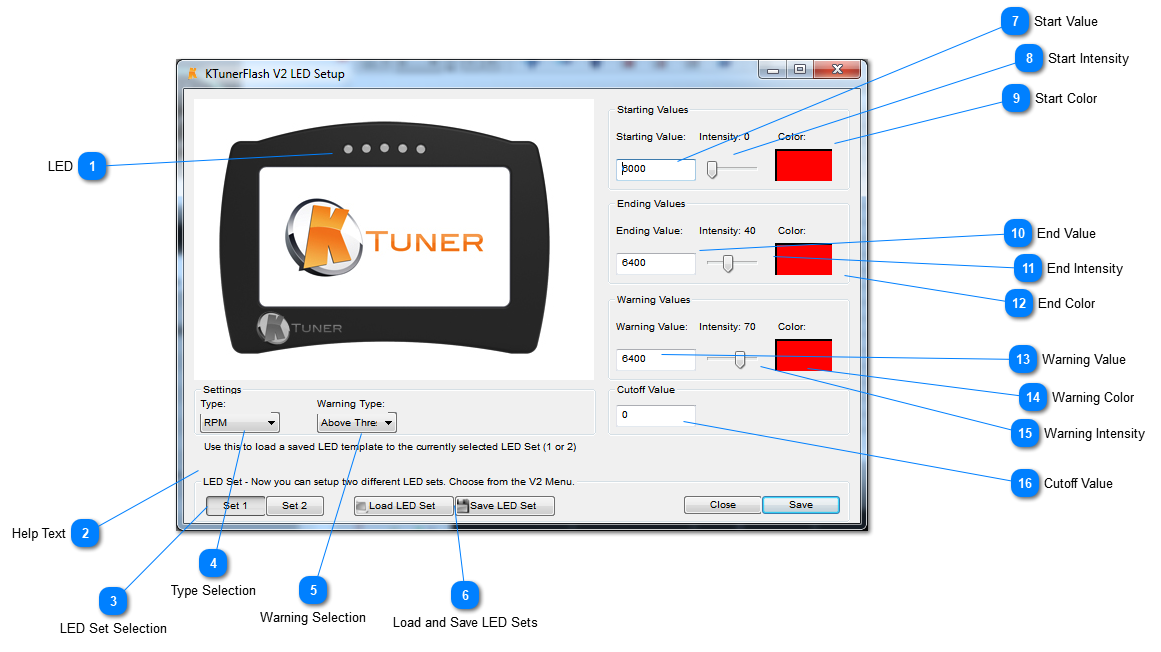Open the warning color swatch picker
The image size is (1161, 652).
[x=803, y=355]
